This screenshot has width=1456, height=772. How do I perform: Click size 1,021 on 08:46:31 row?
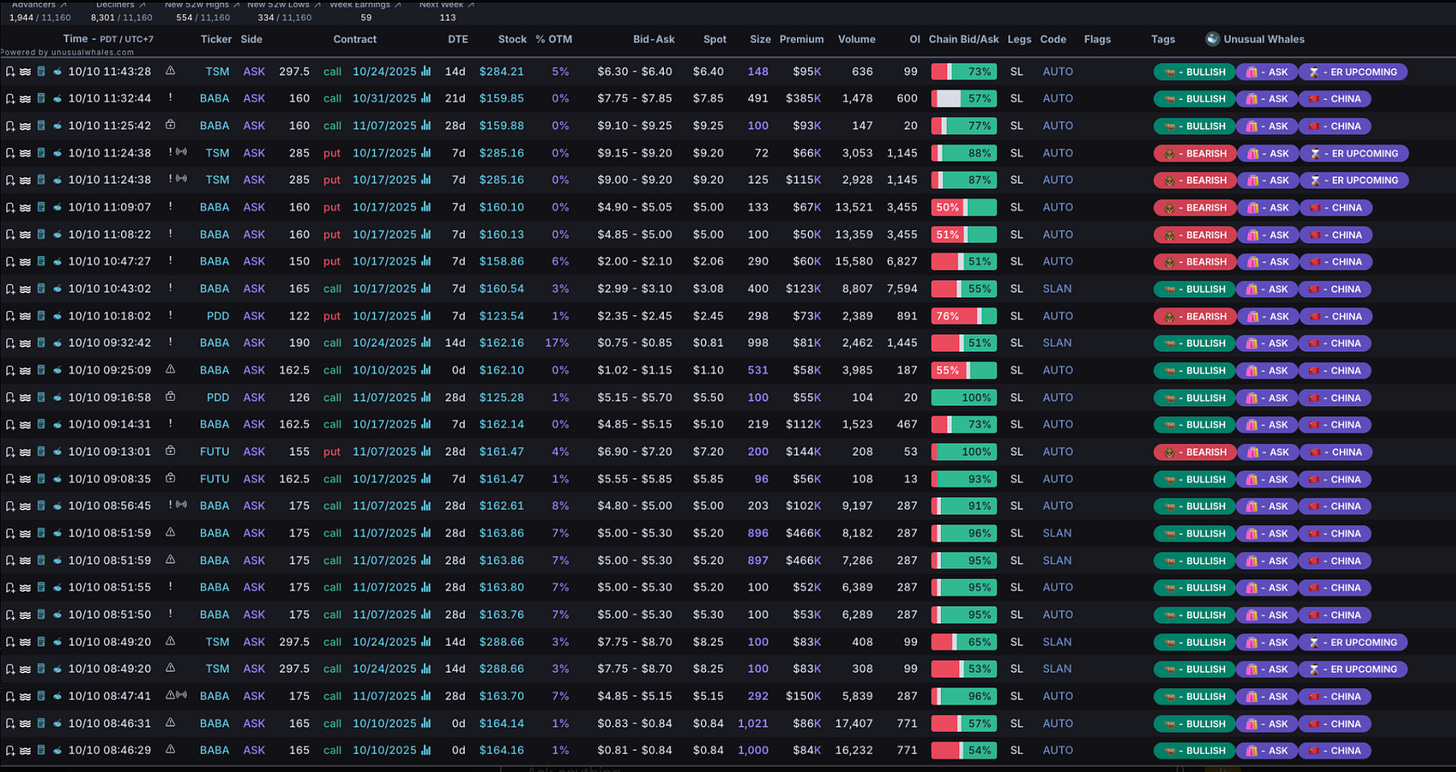click(753, 723)
